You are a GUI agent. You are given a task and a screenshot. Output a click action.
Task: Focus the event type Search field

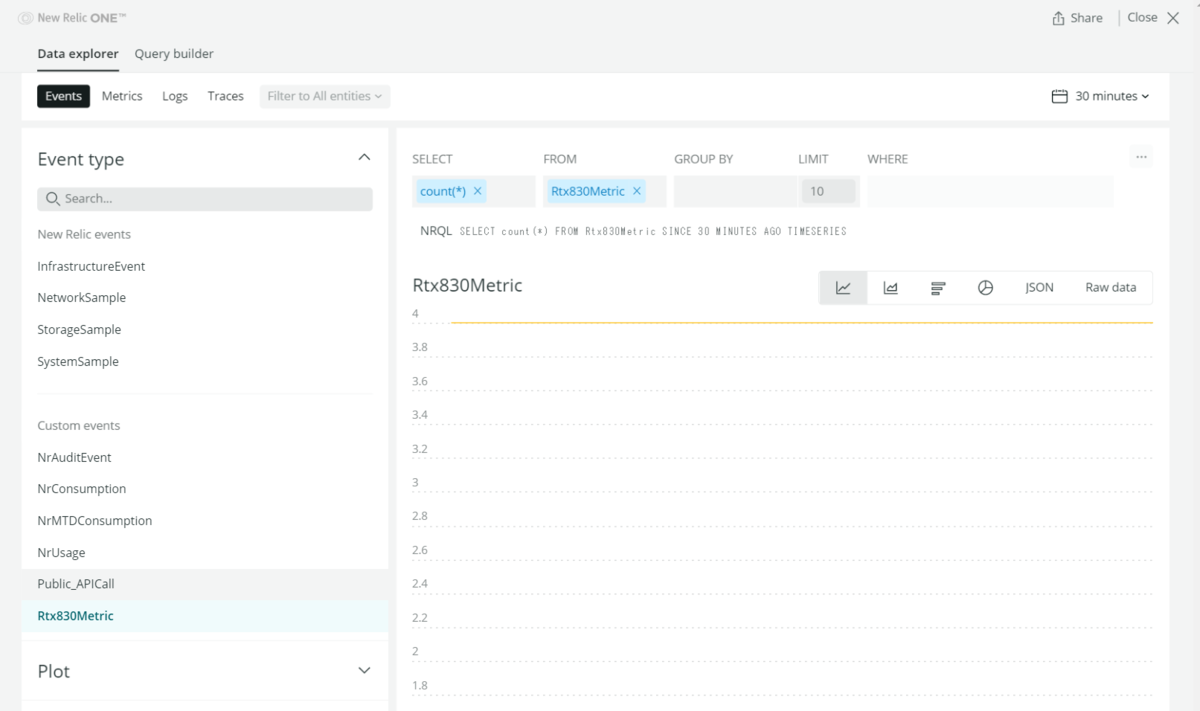pyautogui.click(x=205, y=199)
